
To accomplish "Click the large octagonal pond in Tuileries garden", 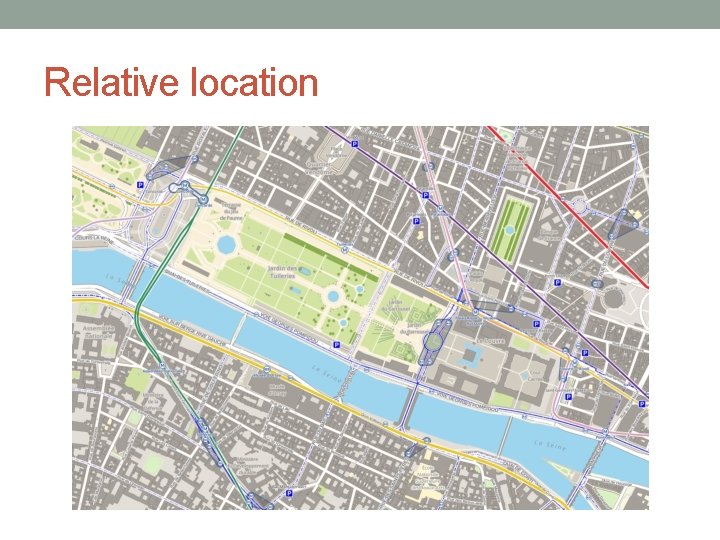I will click(x=226, y=245).
